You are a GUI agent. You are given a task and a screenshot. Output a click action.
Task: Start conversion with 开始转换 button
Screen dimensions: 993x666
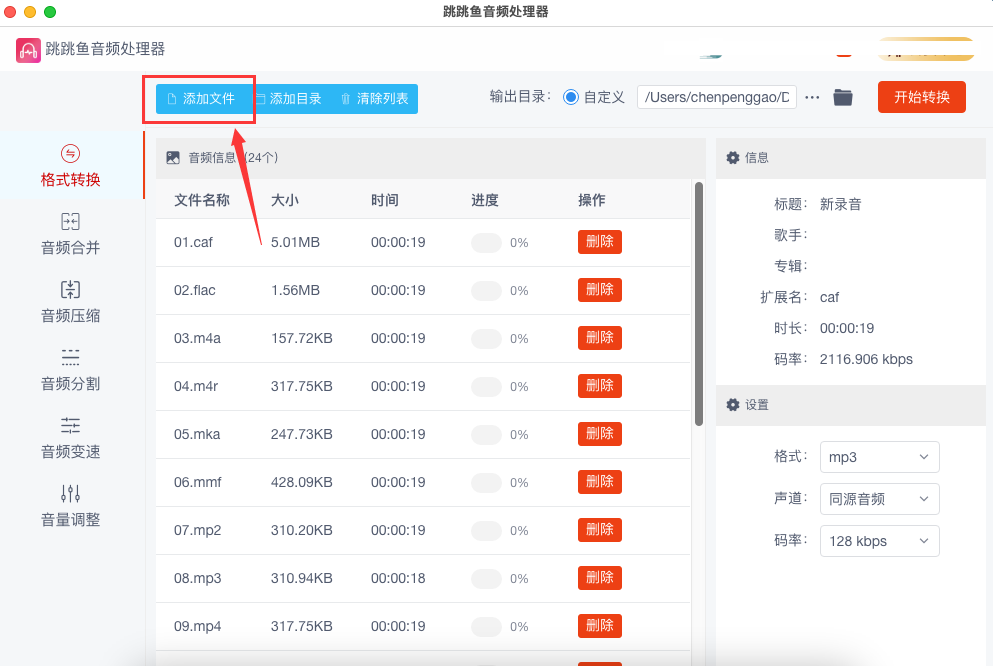[921, 97]
